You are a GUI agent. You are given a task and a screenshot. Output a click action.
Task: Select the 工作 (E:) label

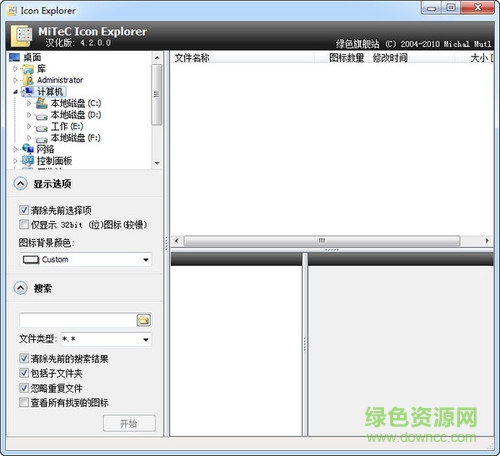coord(67,126)
